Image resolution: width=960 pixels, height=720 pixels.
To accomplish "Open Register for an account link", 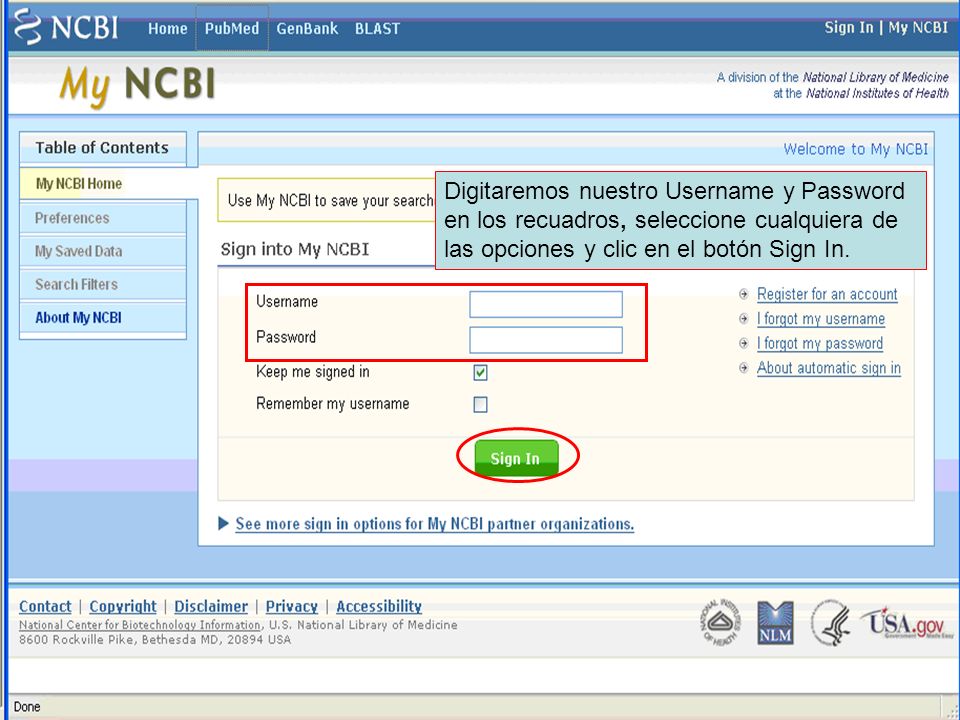I will [827, 294].
